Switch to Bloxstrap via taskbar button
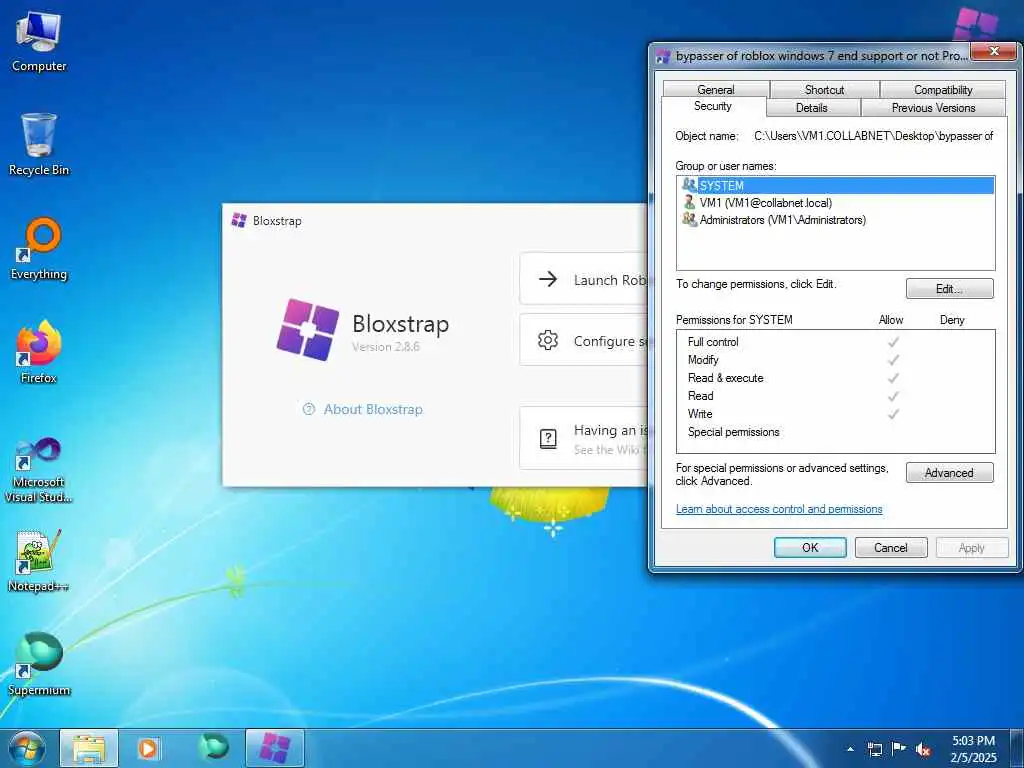The image size is (1024, 768). [x=275, y=748]
